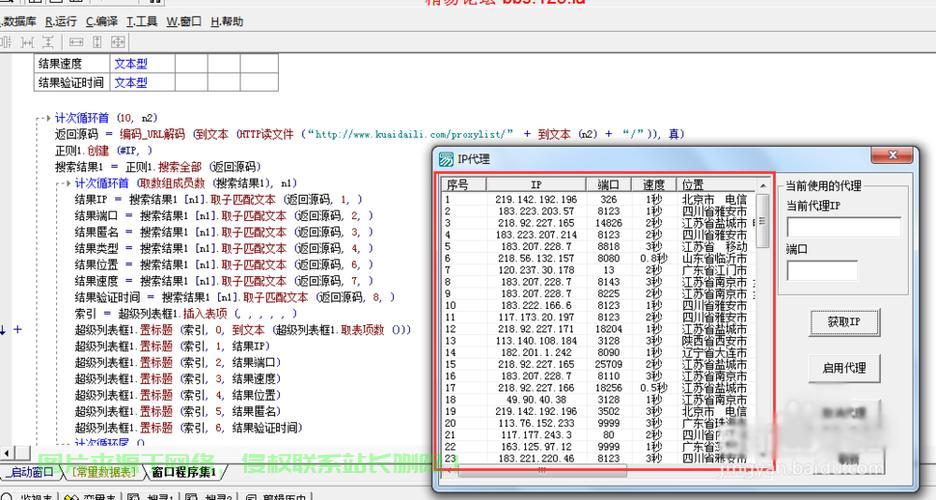936x500 pixels.
Task: Collapse the outer 计次循环首 (10, n2) loop
Action: coord(49,118)
